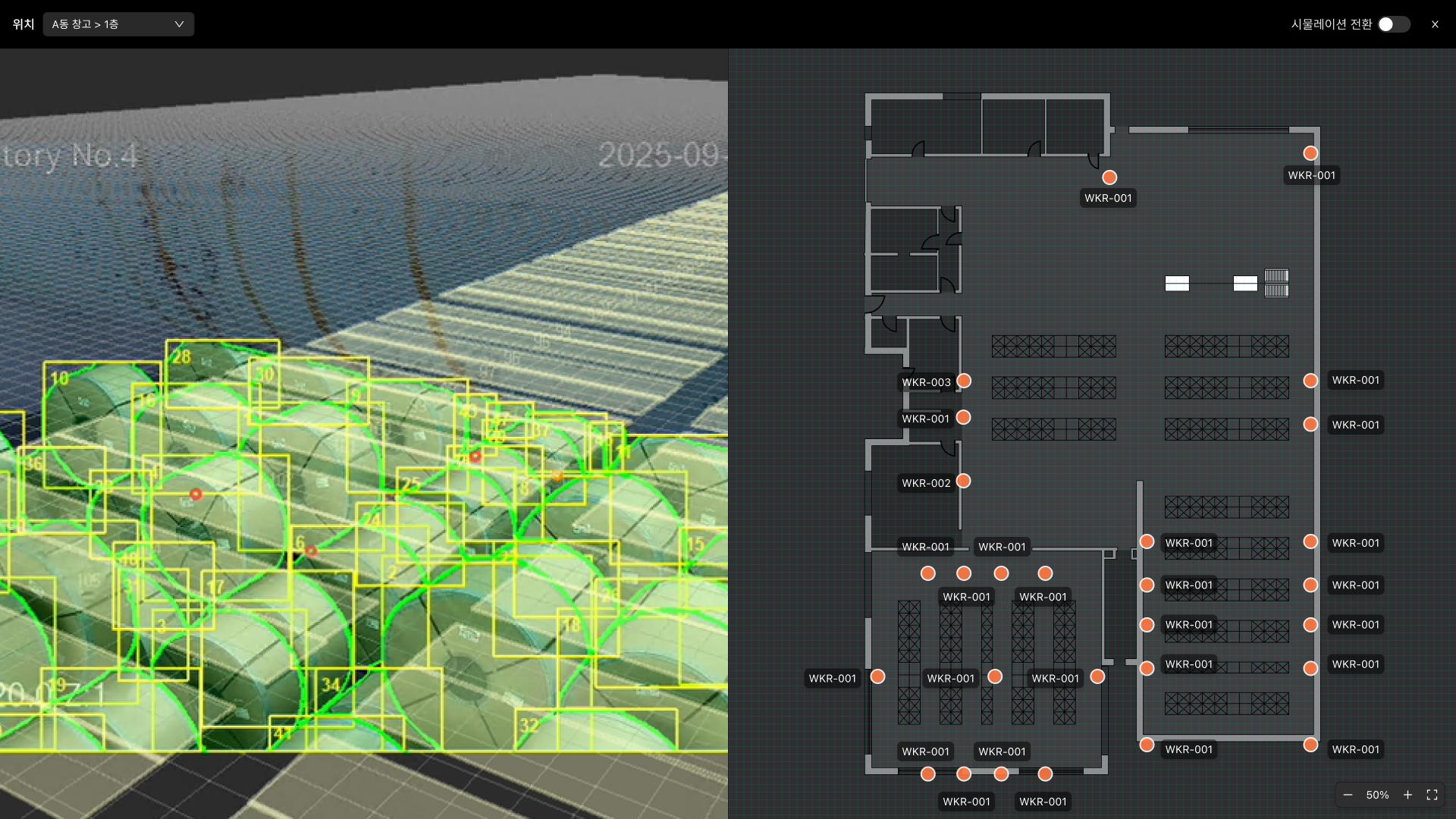Screen dimensions: 1456x819
Task: Close the panel with the X icon
Action: tap(1435, 24)
